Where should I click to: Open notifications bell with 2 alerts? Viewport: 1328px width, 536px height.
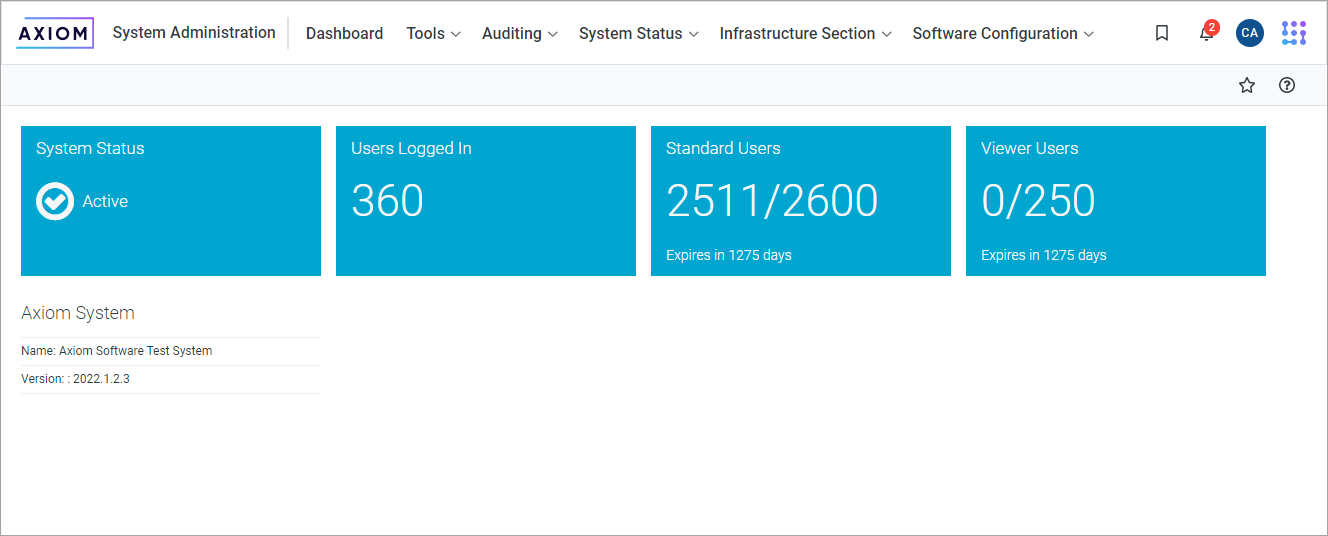tap(1207, 34)
